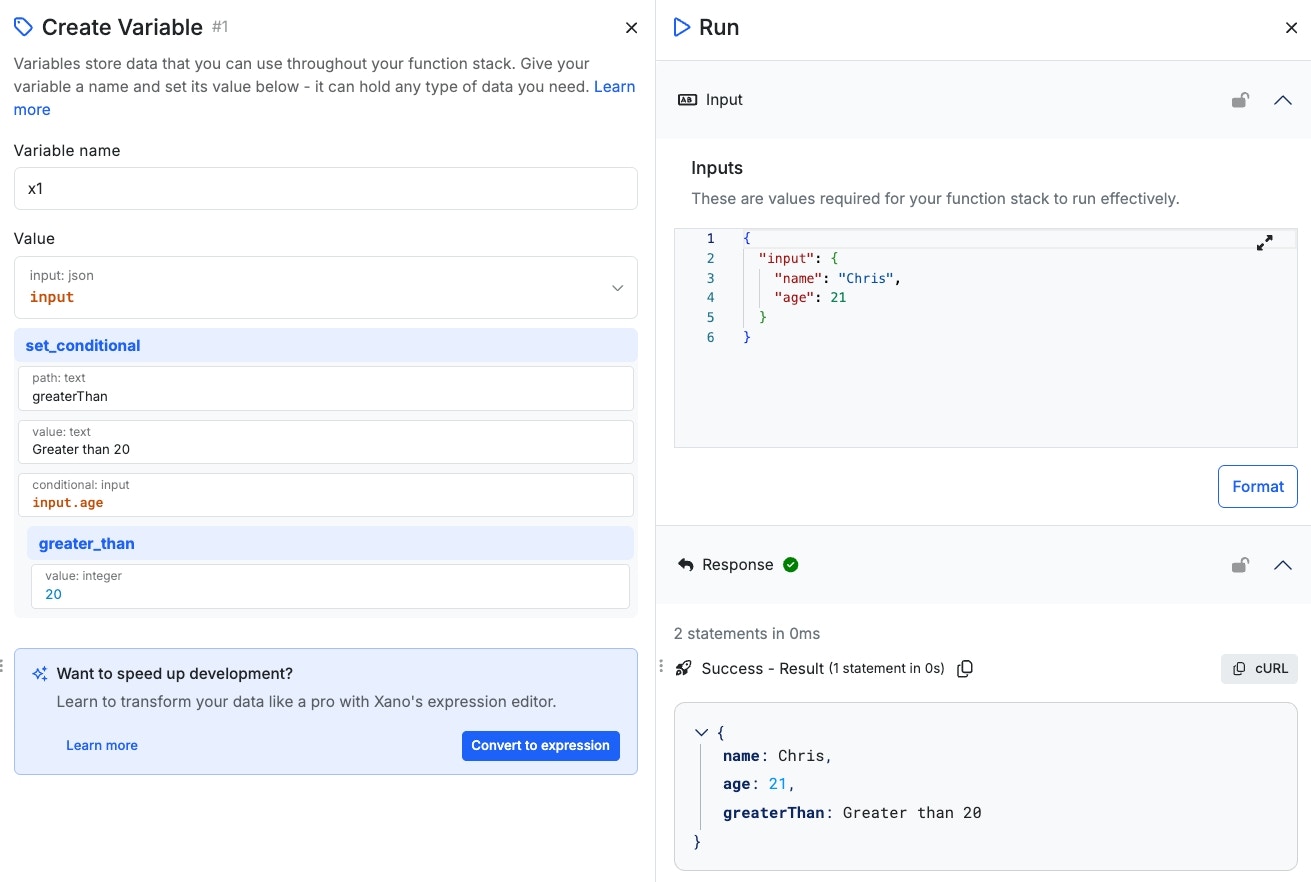Image resolution: width=1311 pixels, height=882 pixels.
Task: Collapse the Response section chevron
Action: tap(1283, 565)
